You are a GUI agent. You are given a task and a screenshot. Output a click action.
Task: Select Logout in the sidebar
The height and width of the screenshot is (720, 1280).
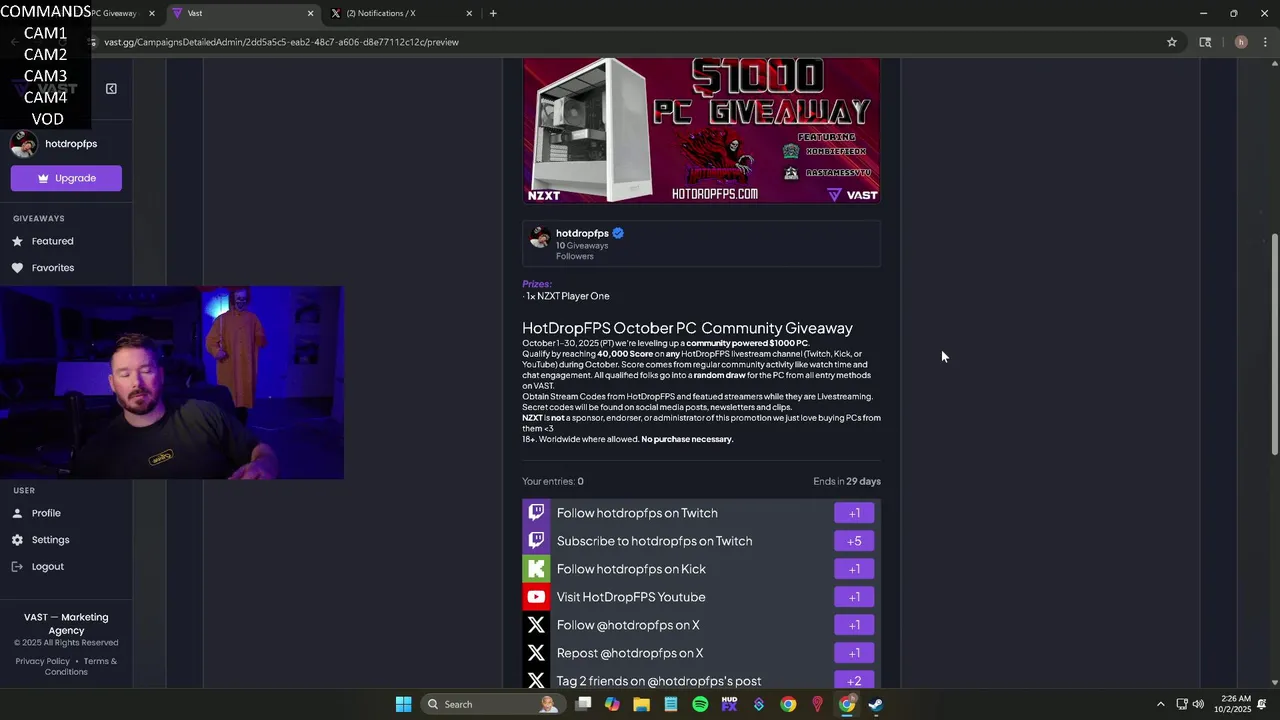[47, 567]
